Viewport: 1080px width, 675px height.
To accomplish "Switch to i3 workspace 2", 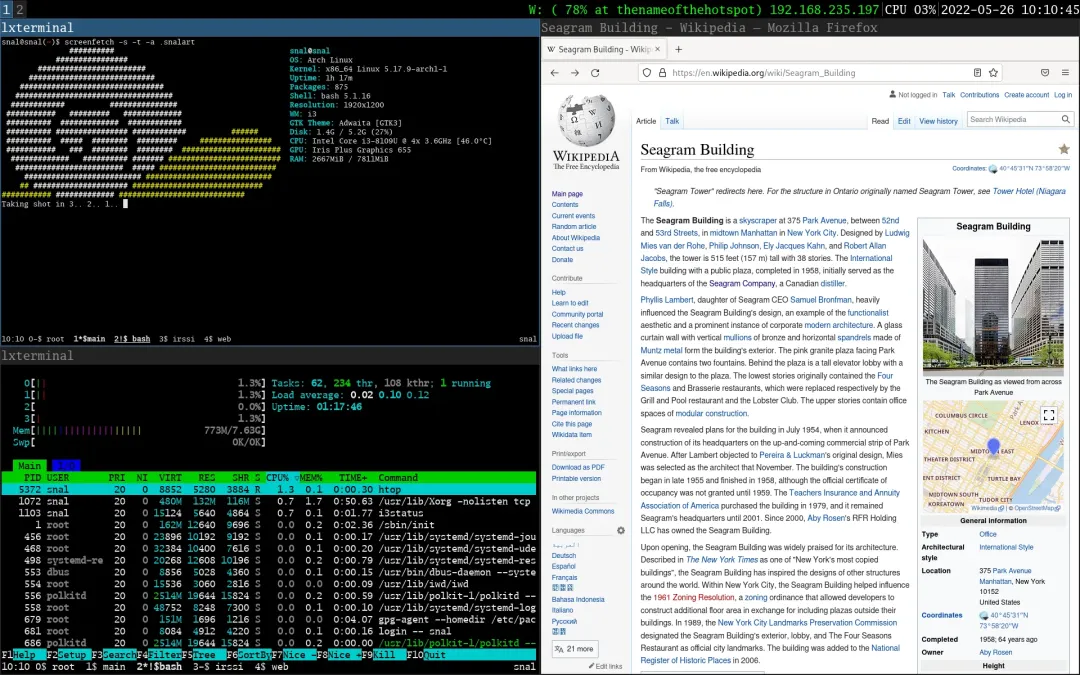I will [20, 9].
